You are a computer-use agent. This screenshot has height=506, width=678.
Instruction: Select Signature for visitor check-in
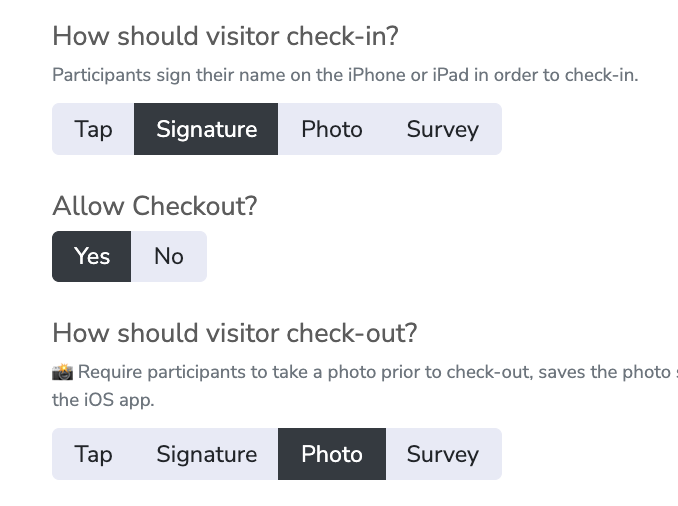[x=206, y=129]
